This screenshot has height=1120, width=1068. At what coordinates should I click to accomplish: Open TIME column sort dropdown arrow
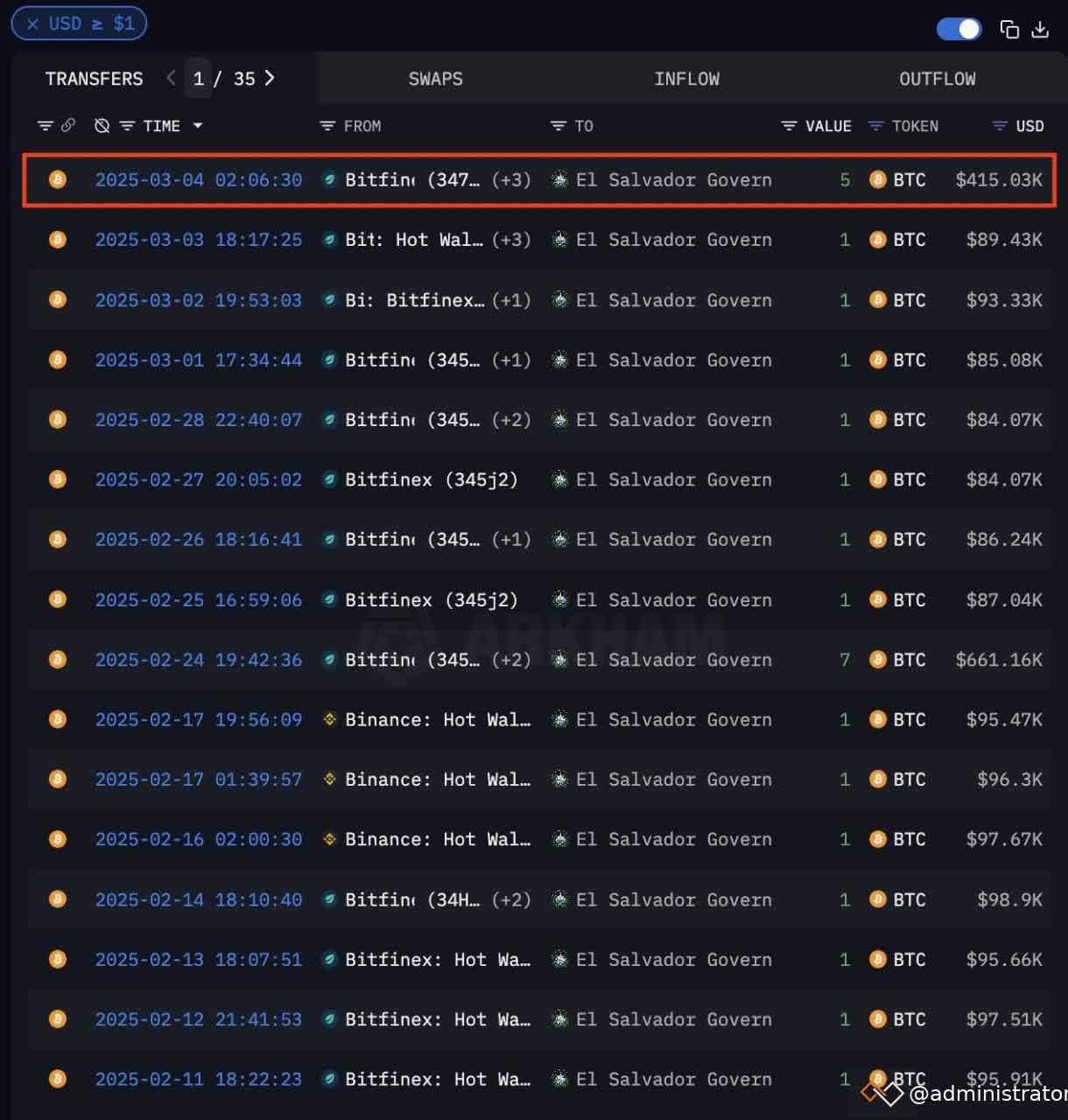click(198, 126)
